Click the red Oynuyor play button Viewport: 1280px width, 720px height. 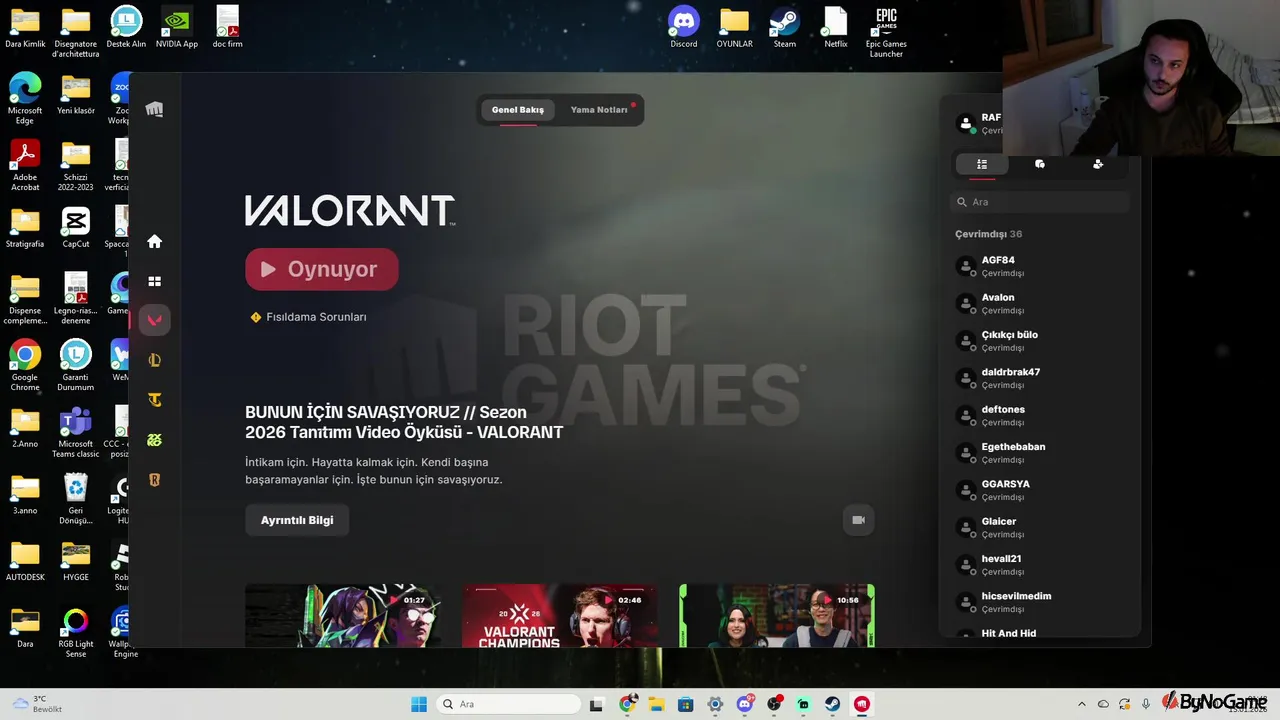pos(322,269)
